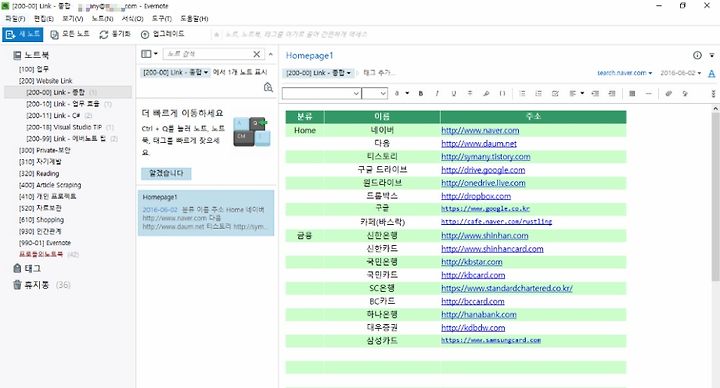Image resolution: width=720 pixels, height=388 pixels.
Task: Show more formatting options overflow
Action: [713, 93]
